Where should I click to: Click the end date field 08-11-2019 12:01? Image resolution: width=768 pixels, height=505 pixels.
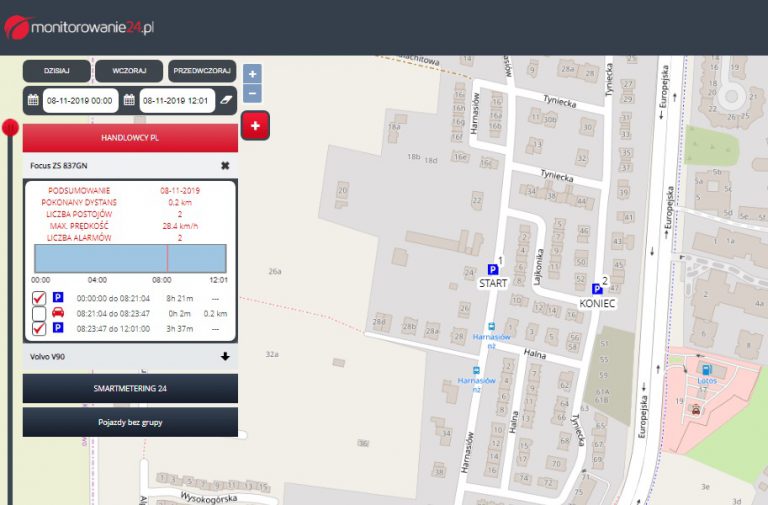point(177,101)
